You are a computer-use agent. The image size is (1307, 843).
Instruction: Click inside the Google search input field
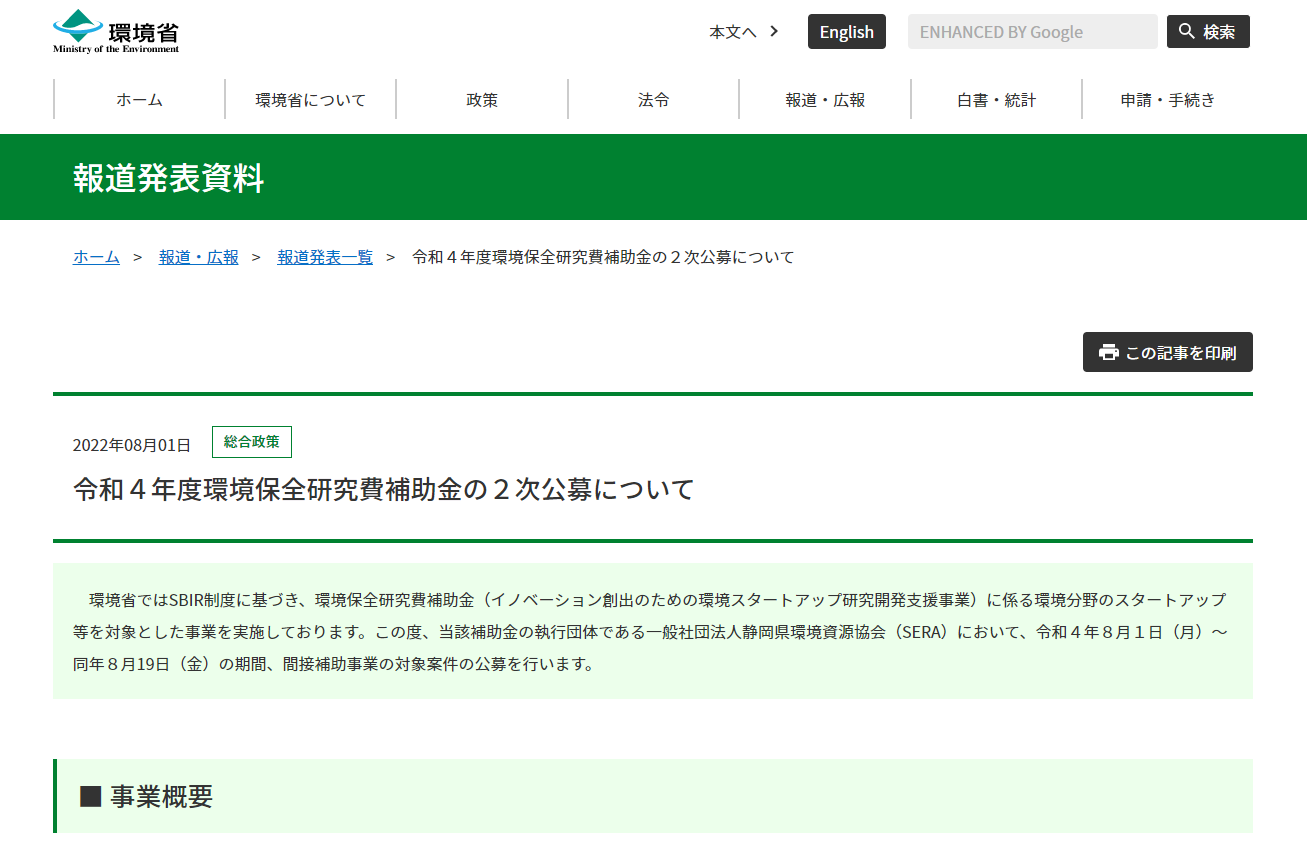[x=1032, y=31]
